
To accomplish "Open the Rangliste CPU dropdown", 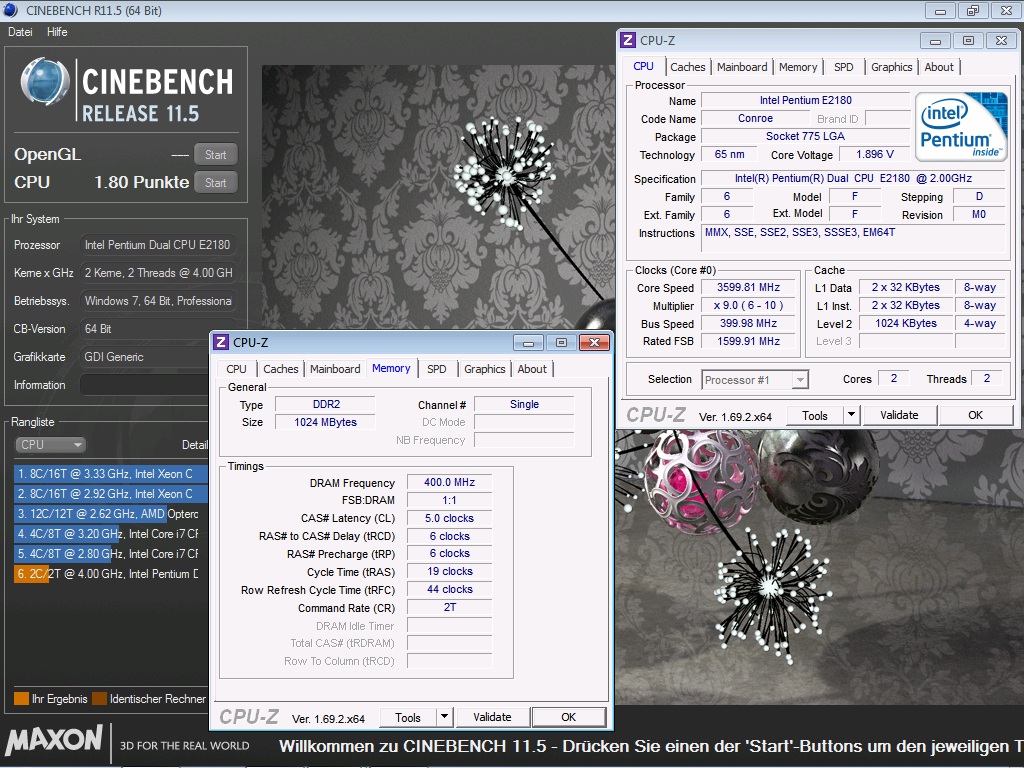I will [50, 445].
